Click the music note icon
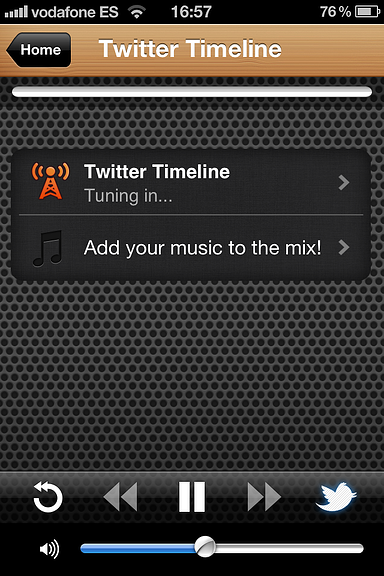This screenshot has width=384, height=576. click(48, 248)
